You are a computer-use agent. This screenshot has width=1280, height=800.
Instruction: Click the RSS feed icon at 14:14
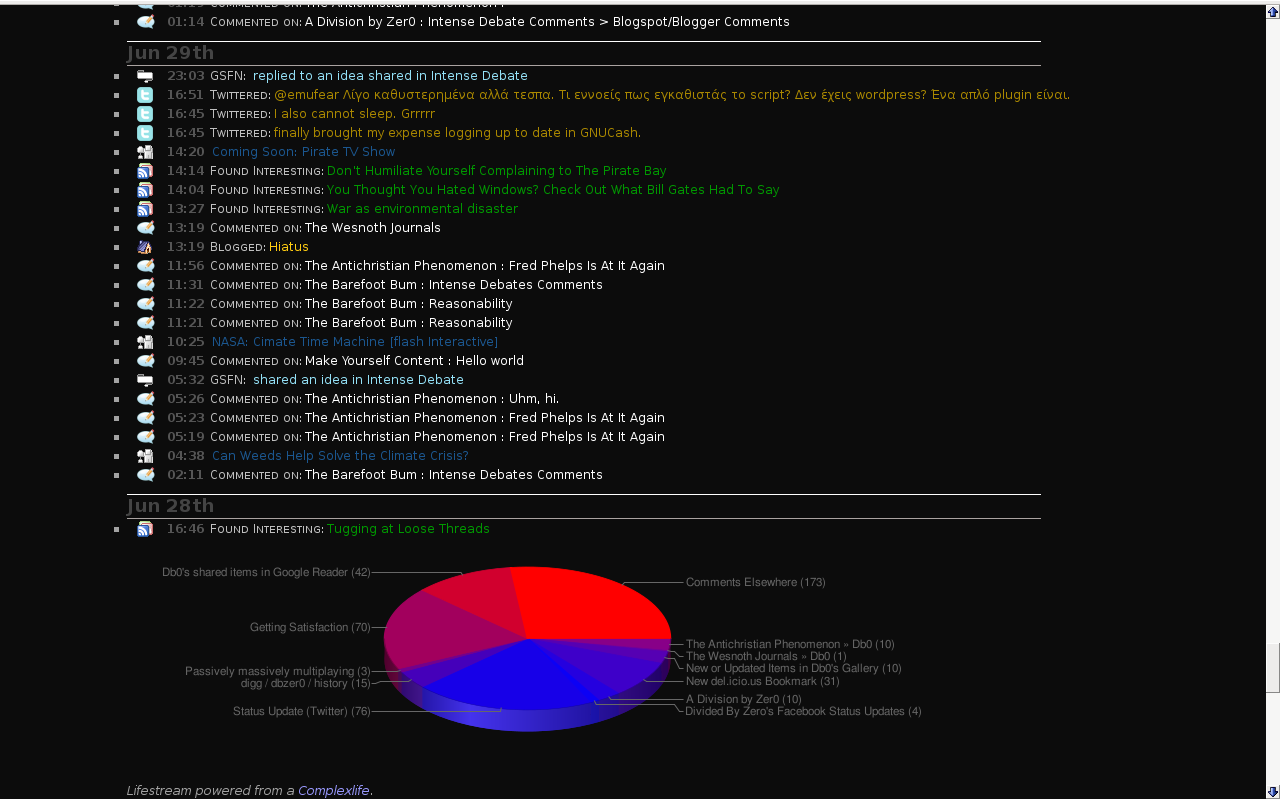(x=145, y=171)
